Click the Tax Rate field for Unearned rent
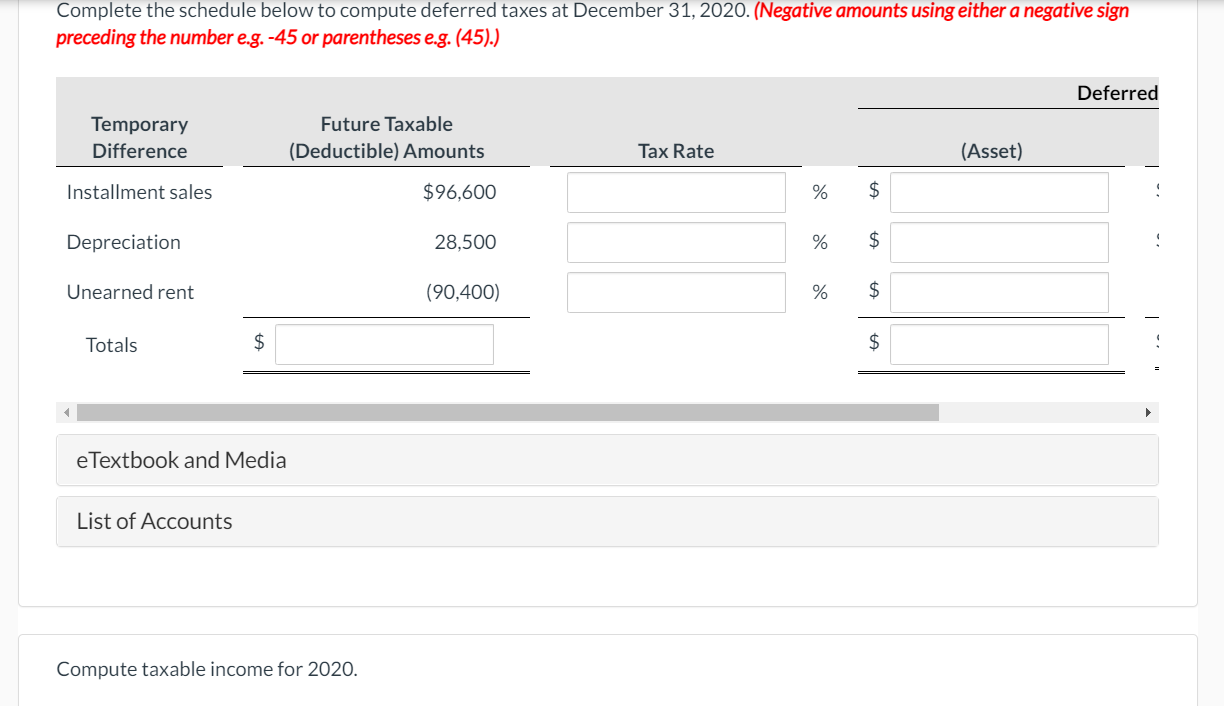Viewport: 1224px width, 706px height. coord(676,292)
